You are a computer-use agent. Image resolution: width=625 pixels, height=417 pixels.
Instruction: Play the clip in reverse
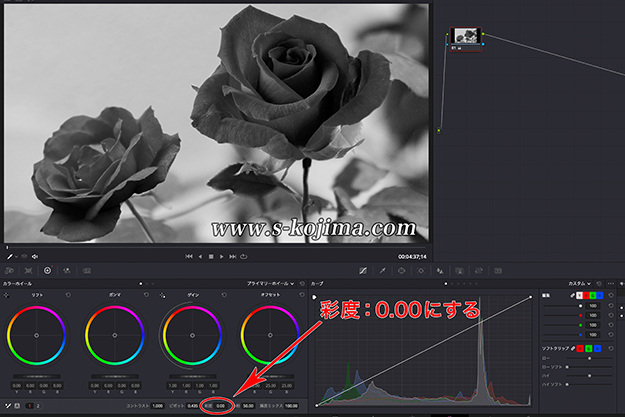[x=200, y=257]
